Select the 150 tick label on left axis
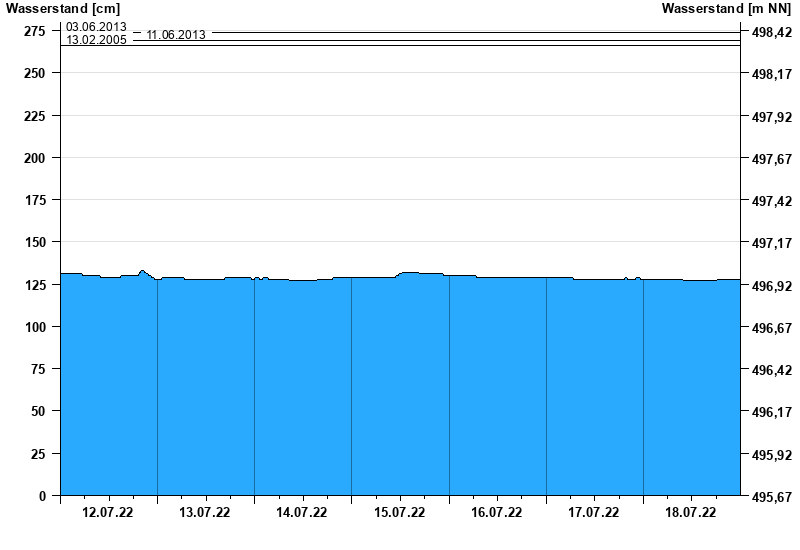Image resolution: width=800 pixels, height=550 pixels. (x=34, y=242)
